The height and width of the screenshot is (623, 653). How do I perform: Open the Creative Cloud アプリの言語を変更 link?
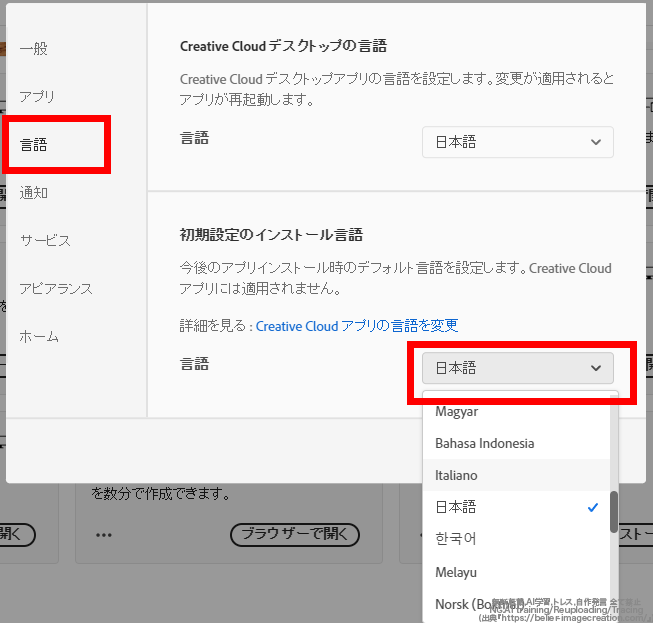(356, 326)
